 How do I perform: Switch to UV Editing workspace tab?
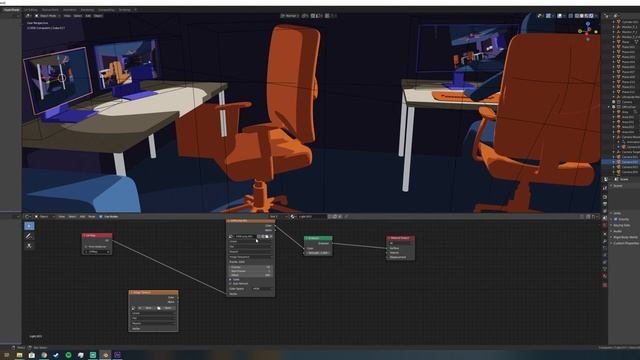pos(31,10)
